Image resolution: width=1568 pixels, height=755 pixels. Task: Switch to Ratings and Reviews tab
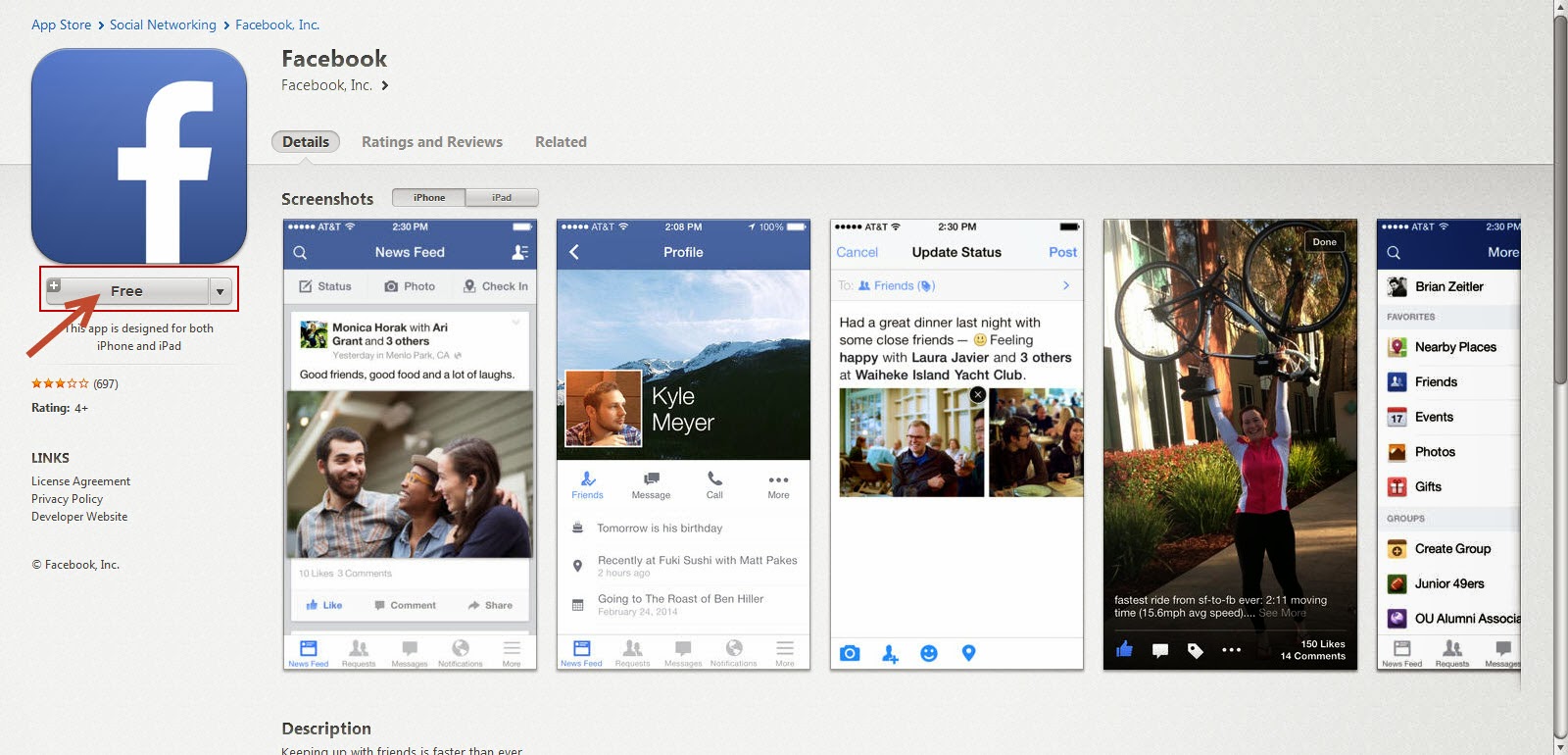click(x=432, y=142)
